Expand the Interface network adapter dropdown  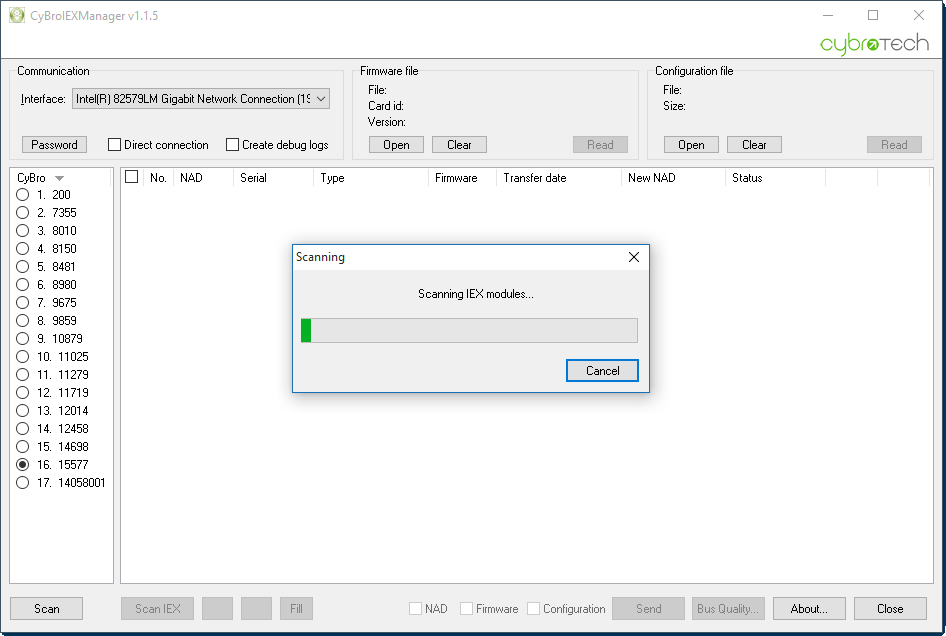(x=321, y=99)
